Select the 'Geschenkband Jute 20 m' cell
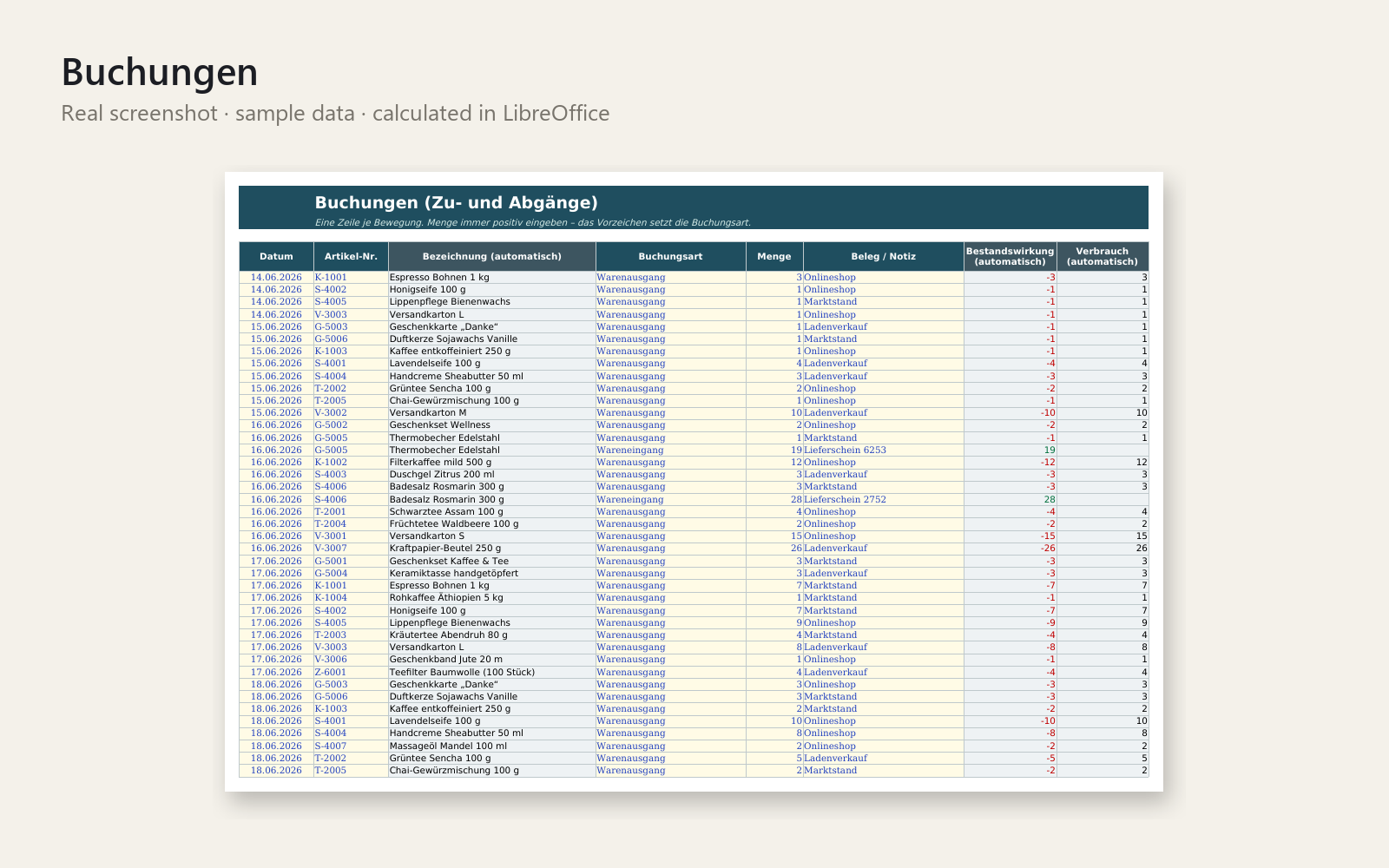This screenshot has height=868, width=1389. (x=491, y=660)
